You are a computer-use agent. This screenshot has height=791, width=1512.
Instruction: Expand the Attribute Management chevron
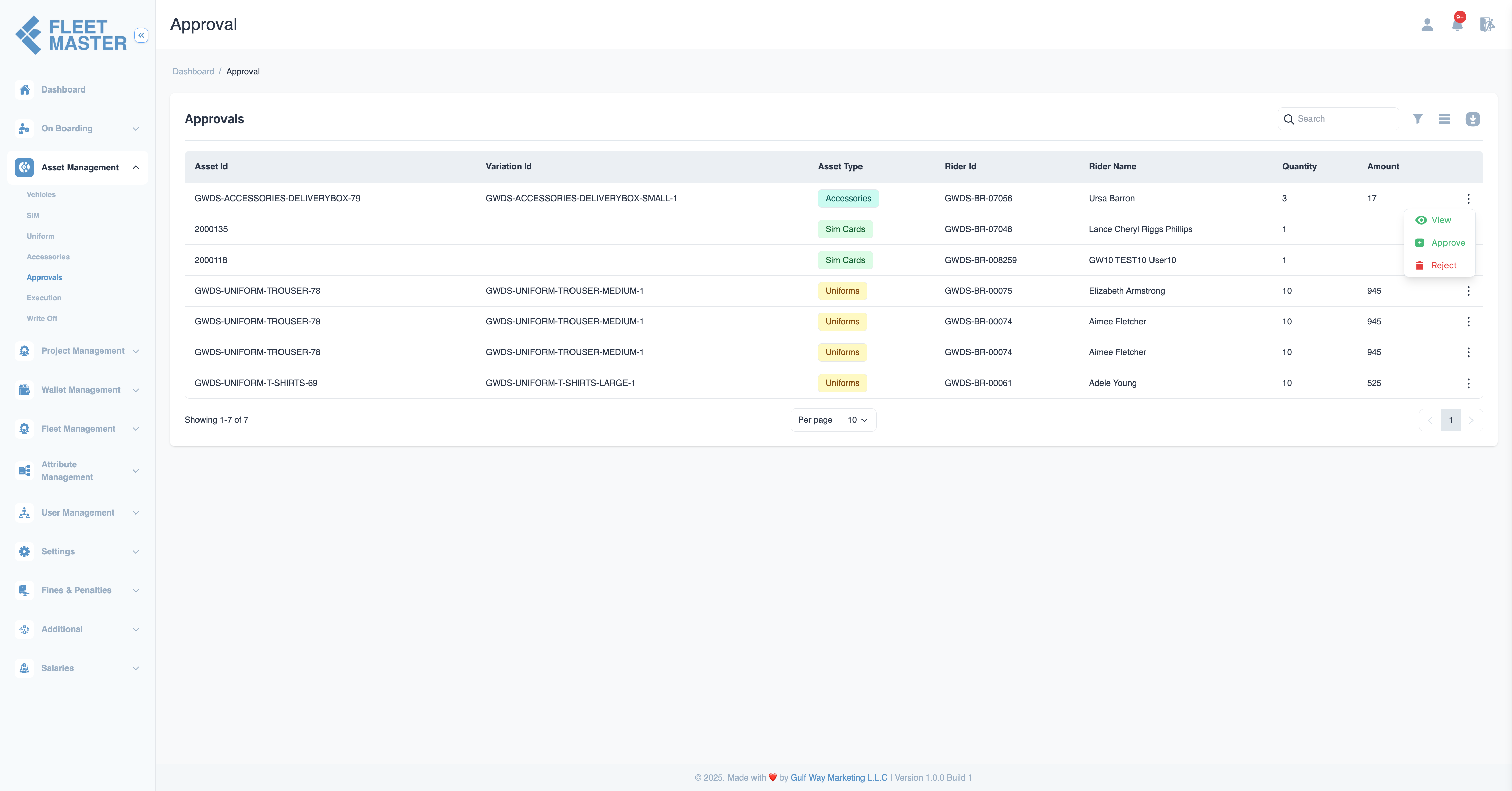136,471
